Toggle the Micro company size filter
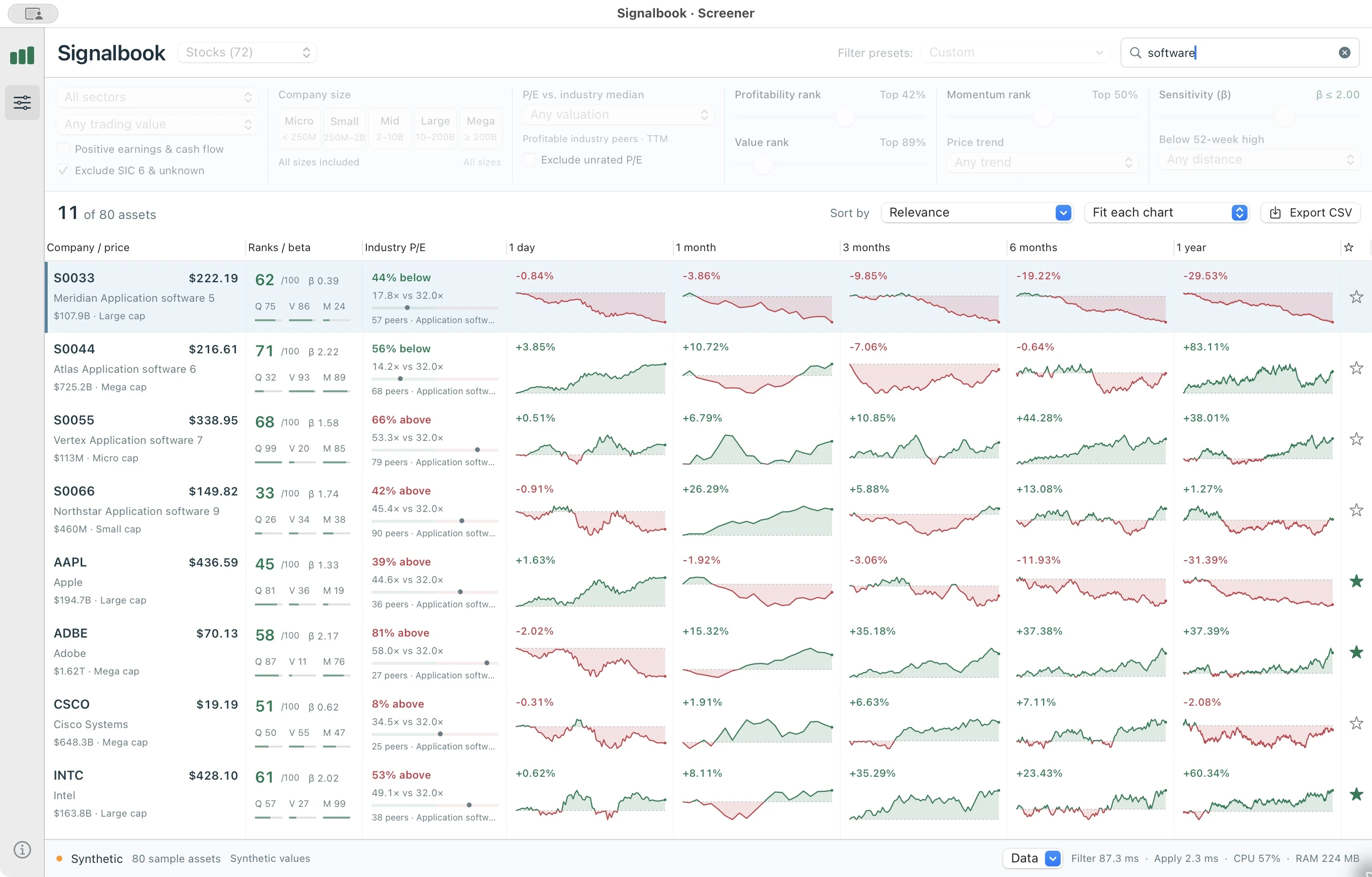The image size is (1372, 877). [299, 128]
